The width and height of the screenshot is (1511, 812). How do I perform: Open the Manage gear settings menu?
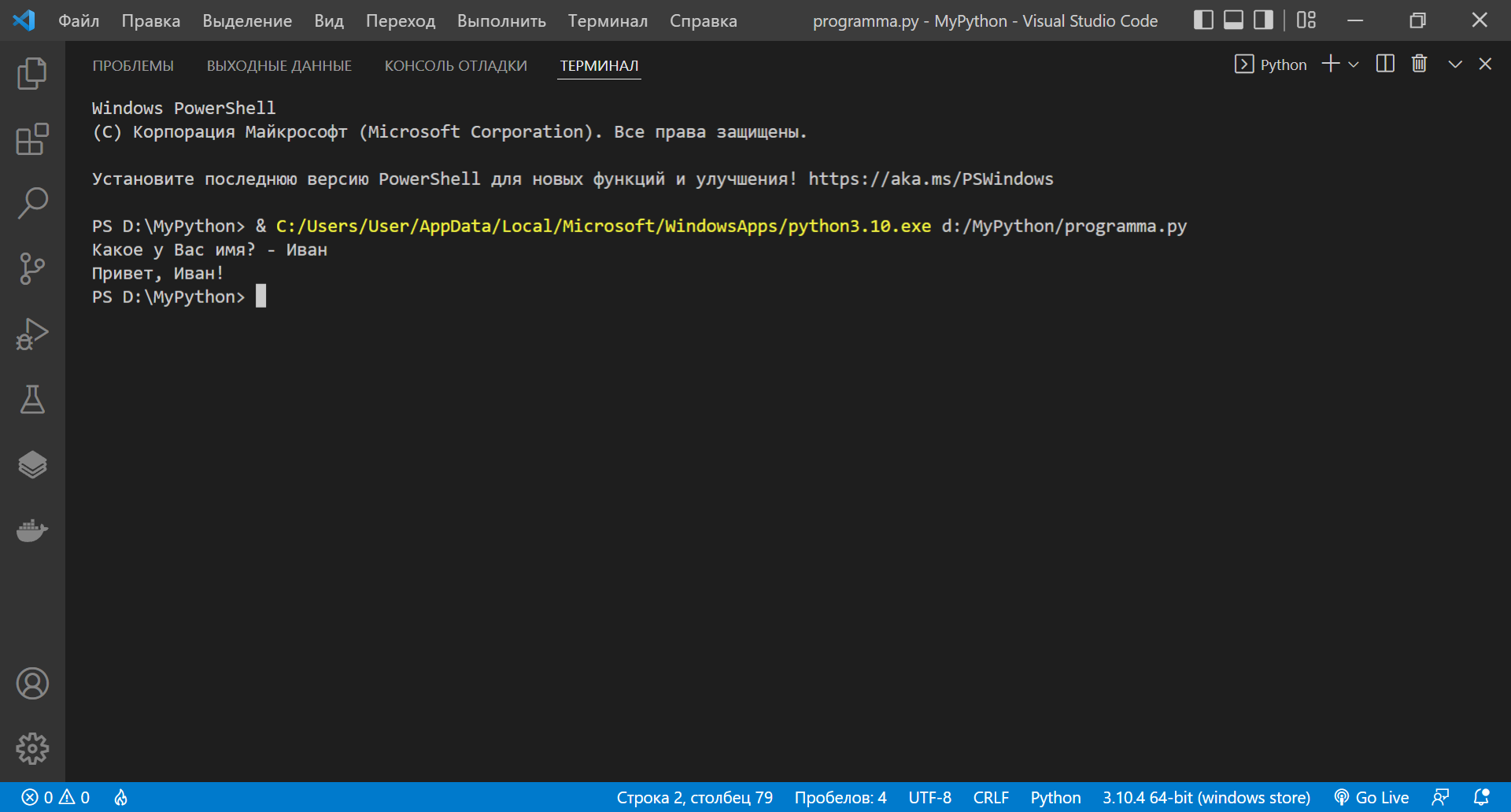[x=32, y=748]
